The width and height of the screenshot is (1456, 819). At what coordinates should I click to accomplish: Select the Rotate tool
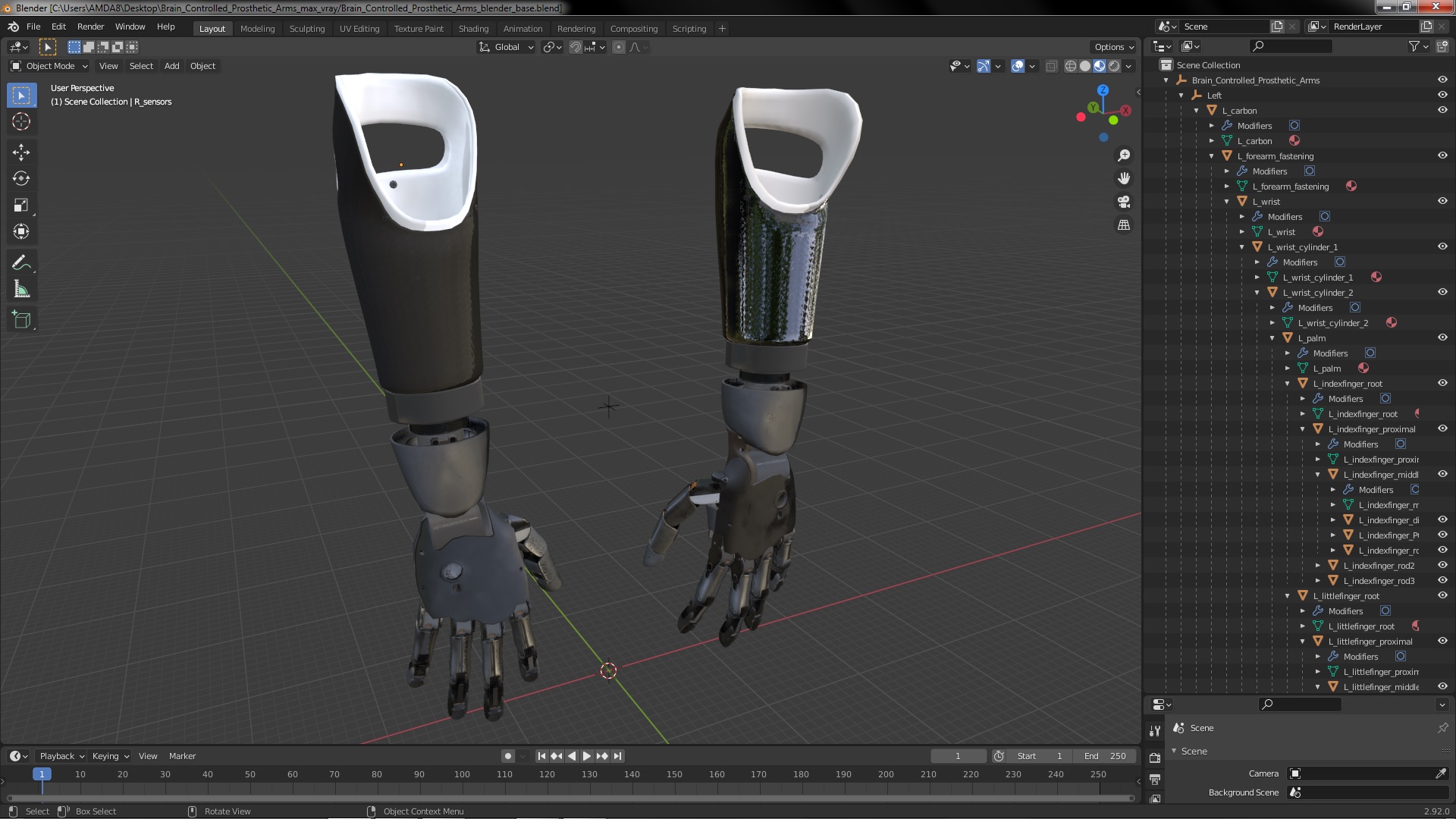point(21,179)
